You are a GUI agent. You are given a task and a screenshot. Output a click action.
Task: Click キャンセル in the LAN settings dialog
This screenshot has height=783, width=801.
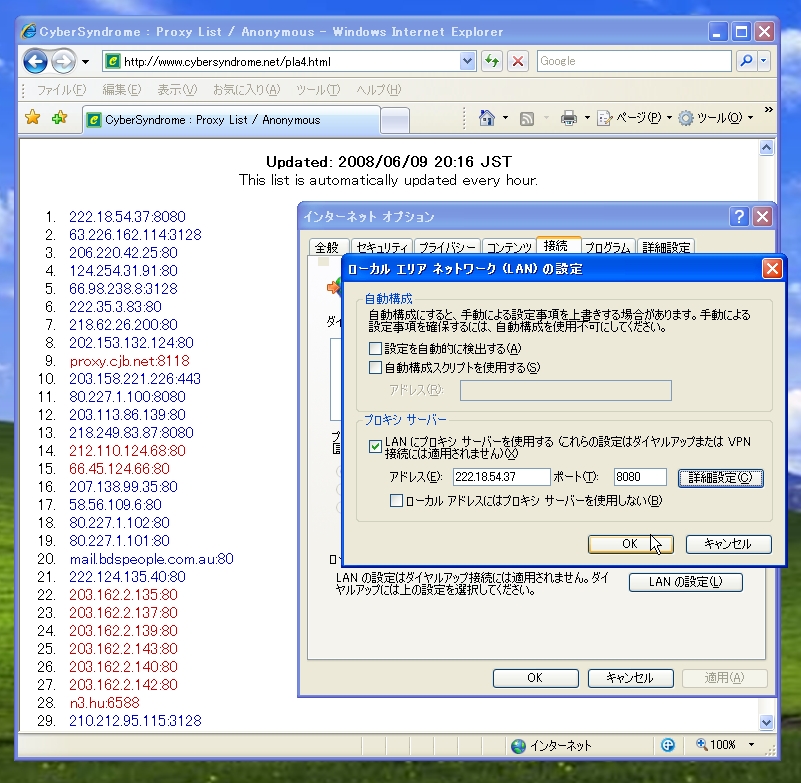pos(728,544)
